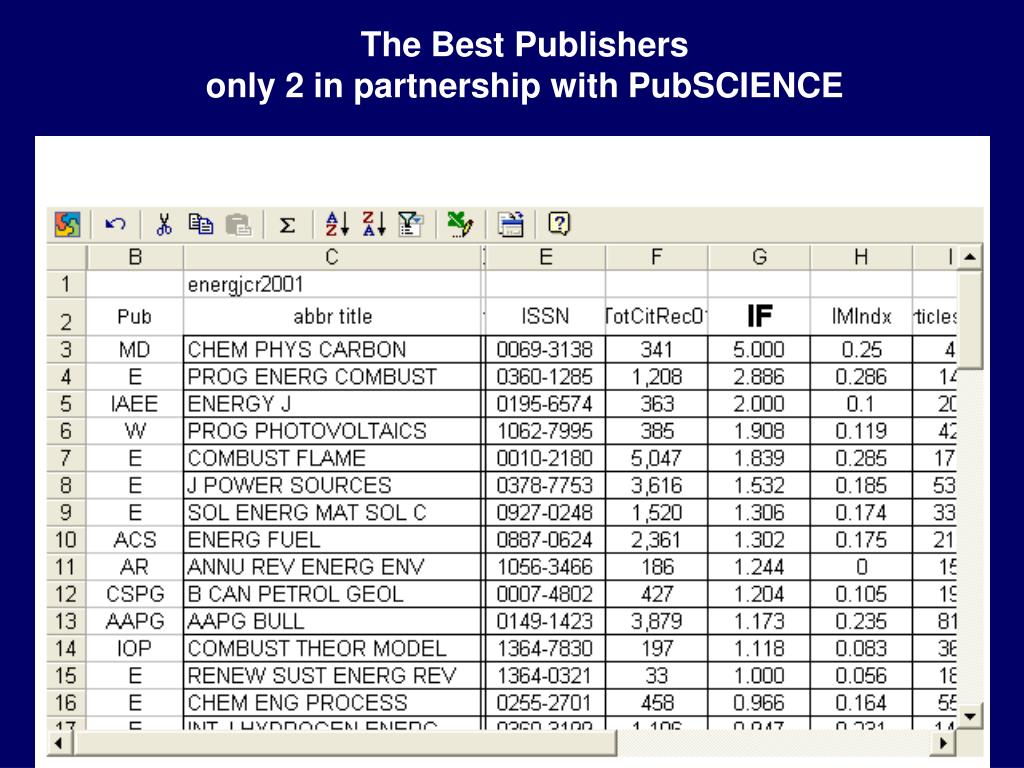Click the Cut scissors icon
Viewport: 1024px width, 768px height.
coord(164,225)
